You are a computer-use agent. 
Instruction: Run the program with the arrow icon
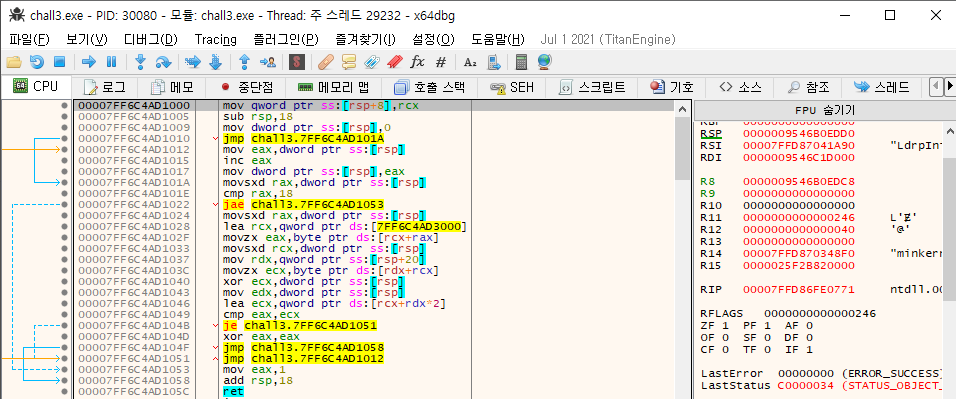(89, 62)
